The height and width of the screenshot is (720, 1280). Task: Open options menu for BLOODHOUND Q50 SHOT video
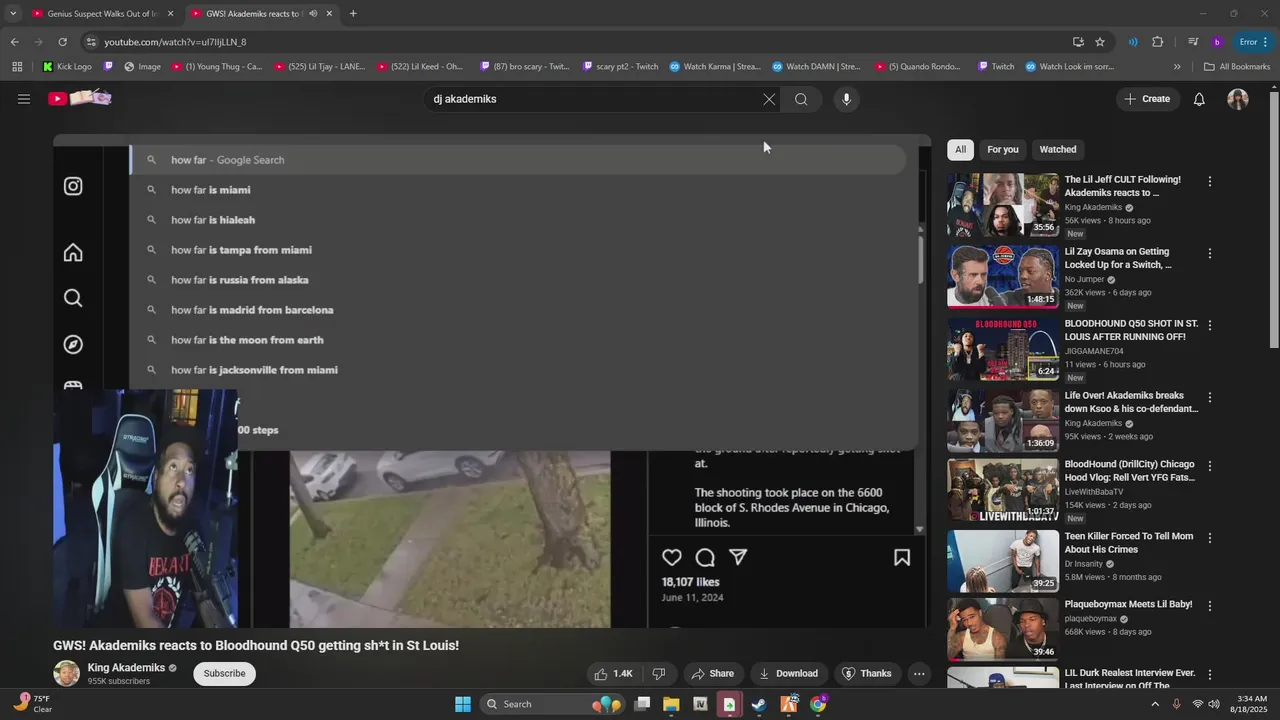[x=1210, y=326]
